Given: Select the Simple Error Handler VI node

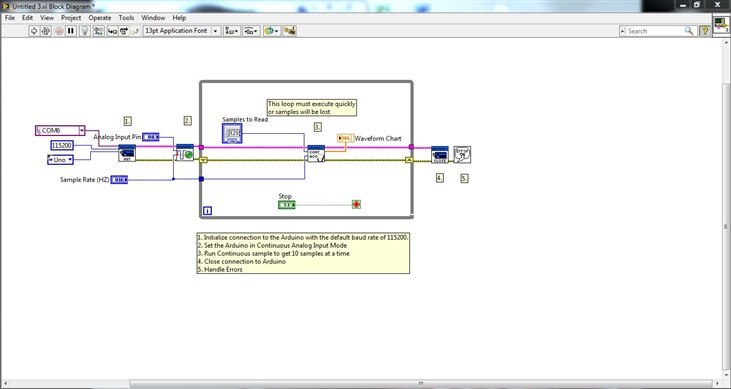Looking at the screenshot, I should click(462, 155).
